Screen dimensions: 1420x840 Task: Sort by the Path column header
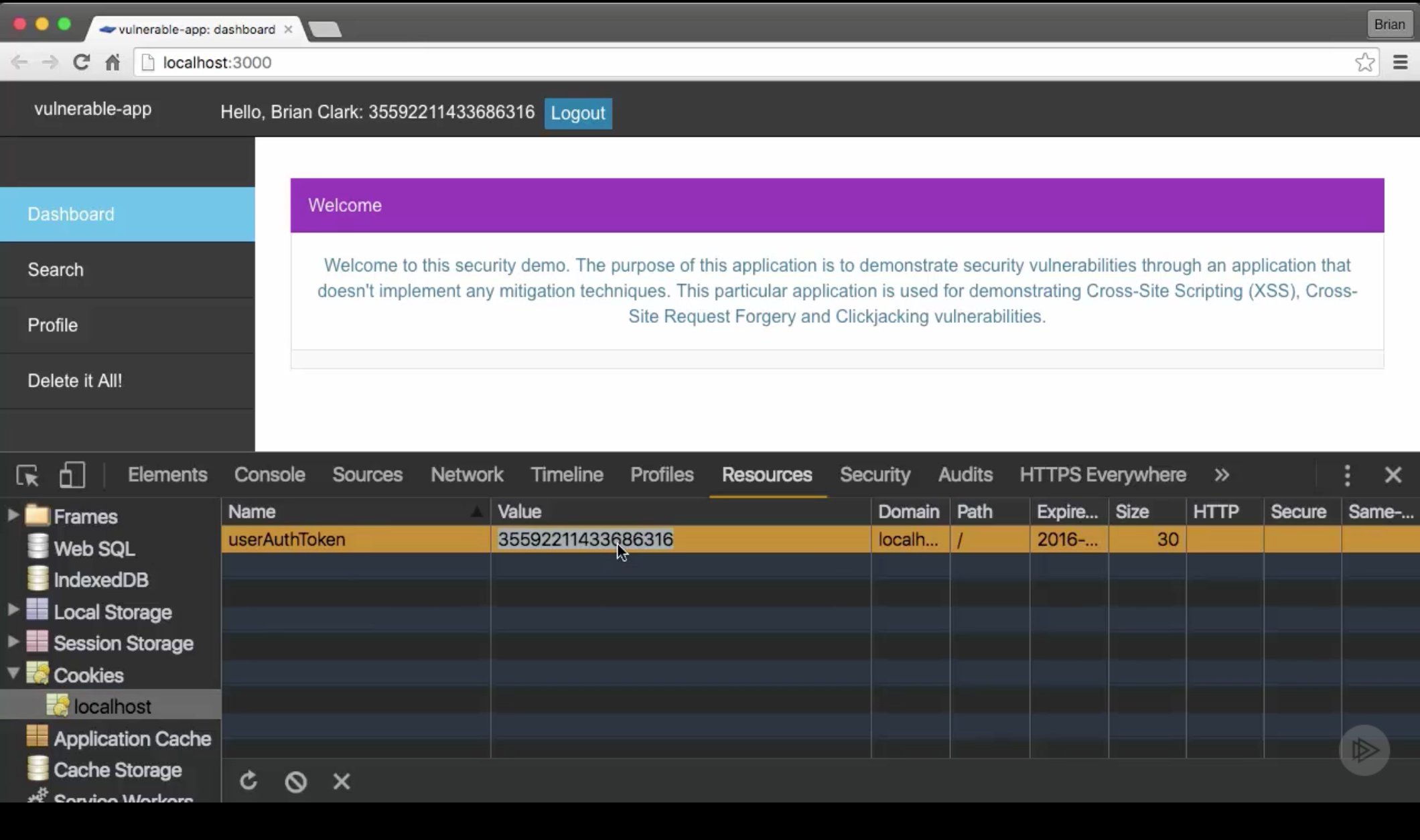pyautogui.click(x=989, y=512)
